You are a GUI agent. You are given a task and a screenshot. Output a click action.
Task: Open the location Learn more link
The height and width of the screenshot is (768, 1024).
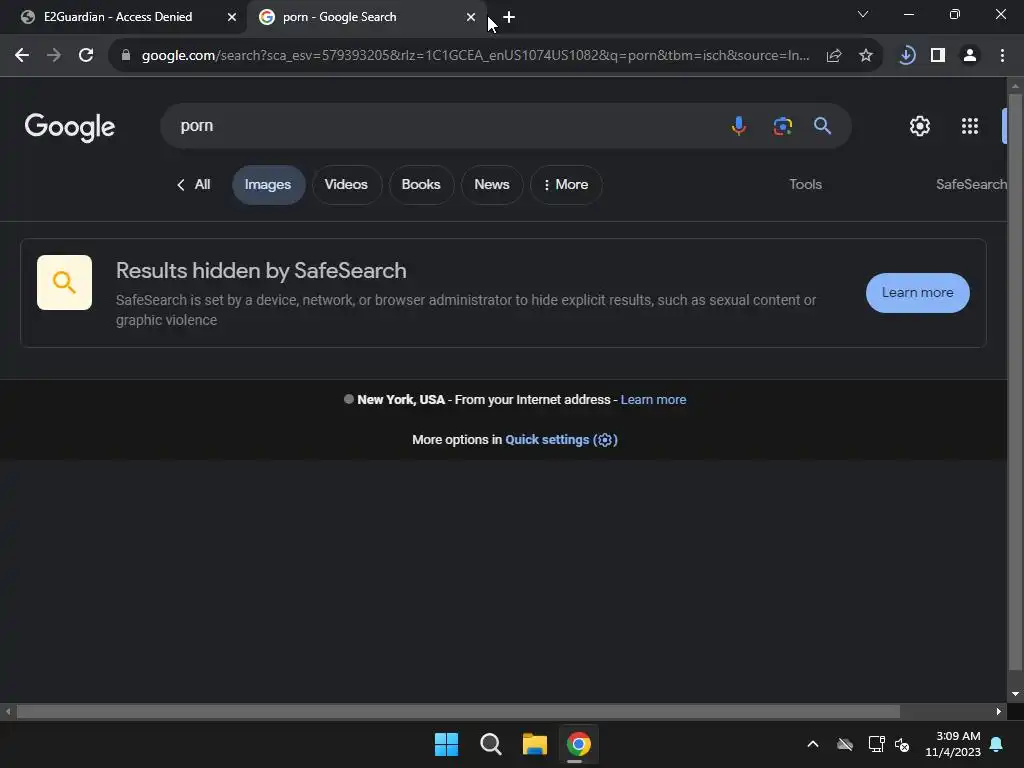coord(653,400)
